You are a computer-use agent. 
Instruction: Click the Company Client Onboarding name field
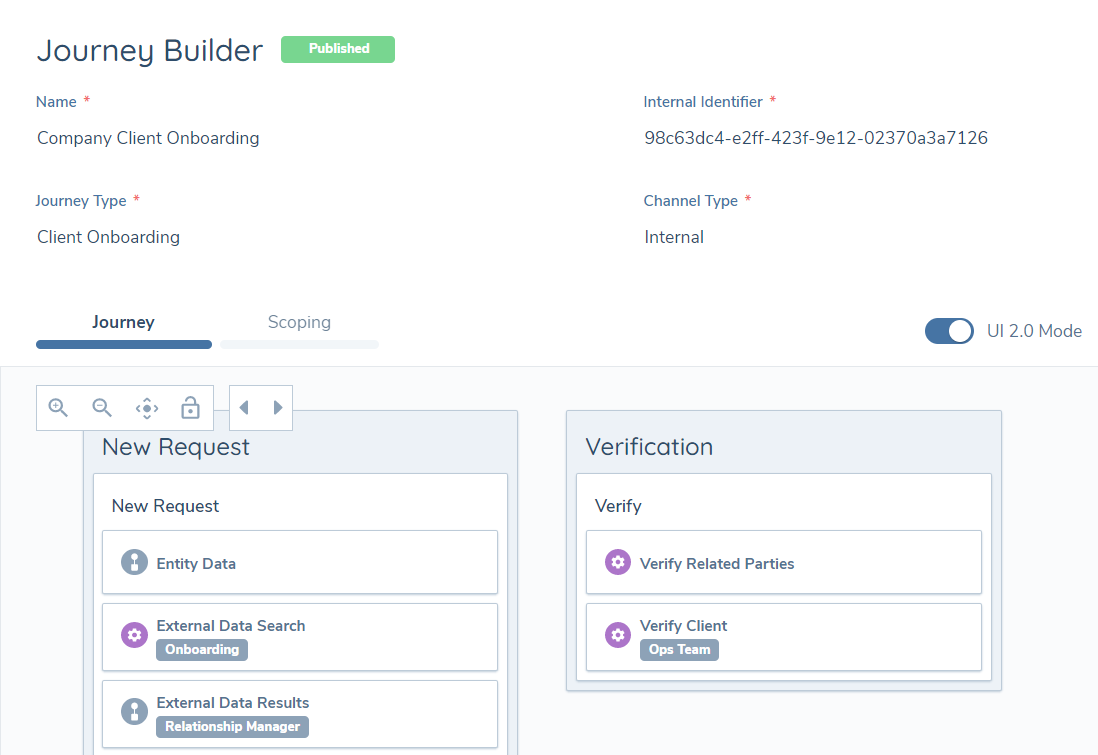click(148, 138)
